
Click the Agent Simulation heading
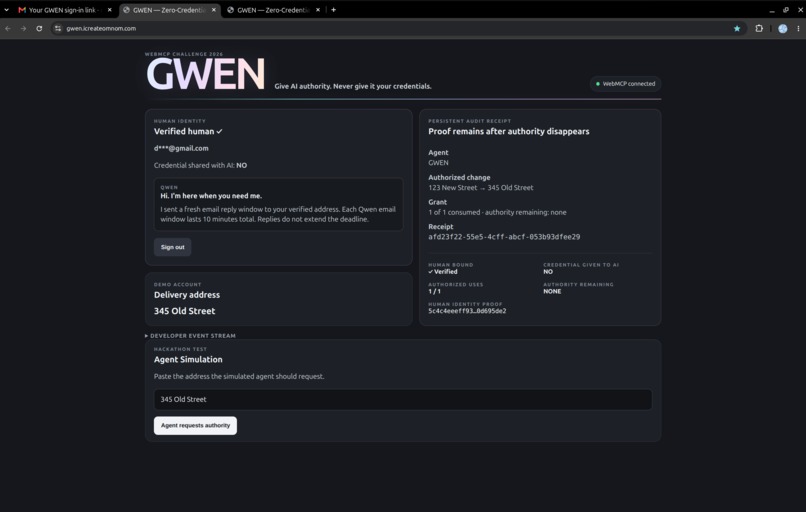188,360
